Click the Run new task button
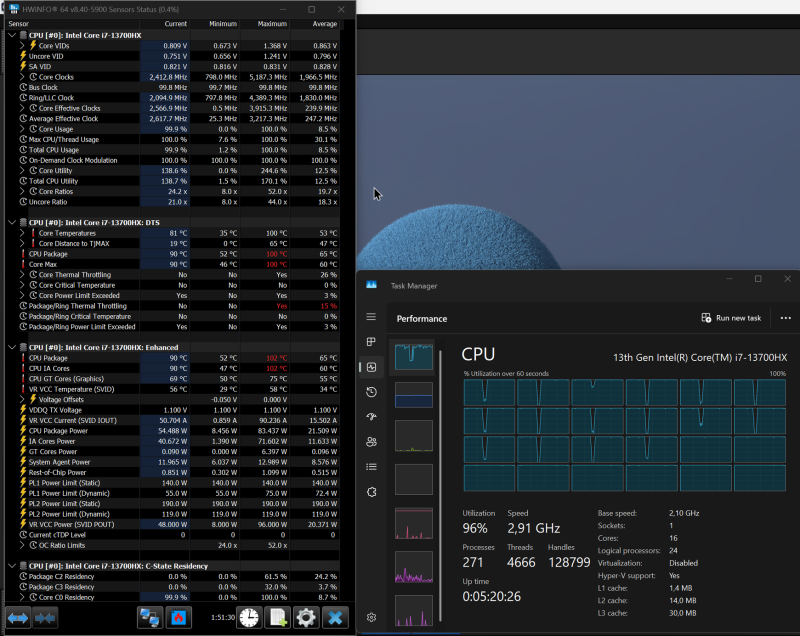Viewport: 800px width, 636px height. (x=731, y=318)
